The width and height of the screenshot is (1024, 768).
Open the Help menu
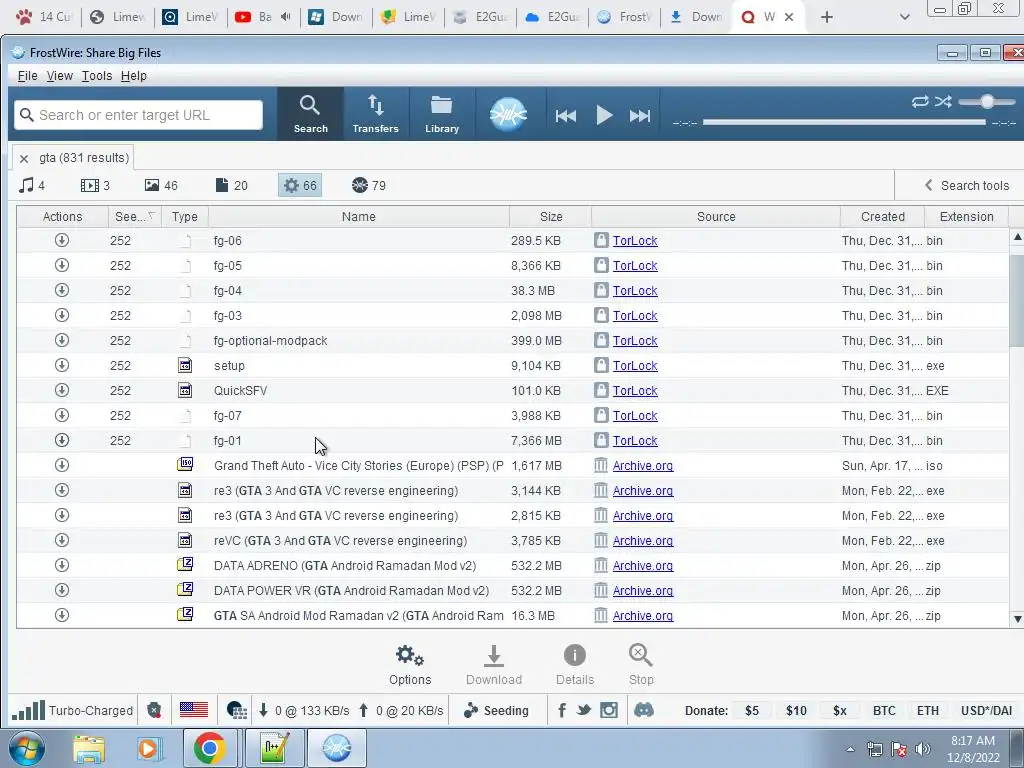pos(133,76)
